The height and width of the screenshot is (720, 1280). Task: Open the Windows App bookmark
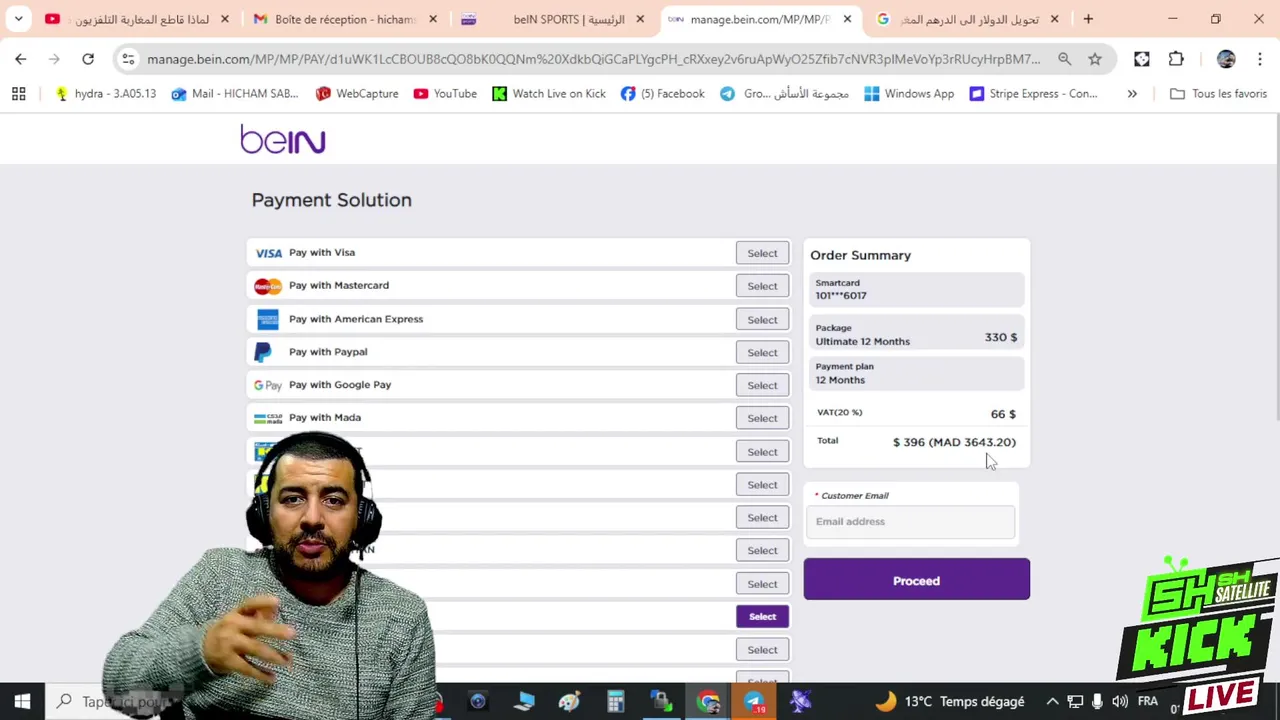[909, 93]
